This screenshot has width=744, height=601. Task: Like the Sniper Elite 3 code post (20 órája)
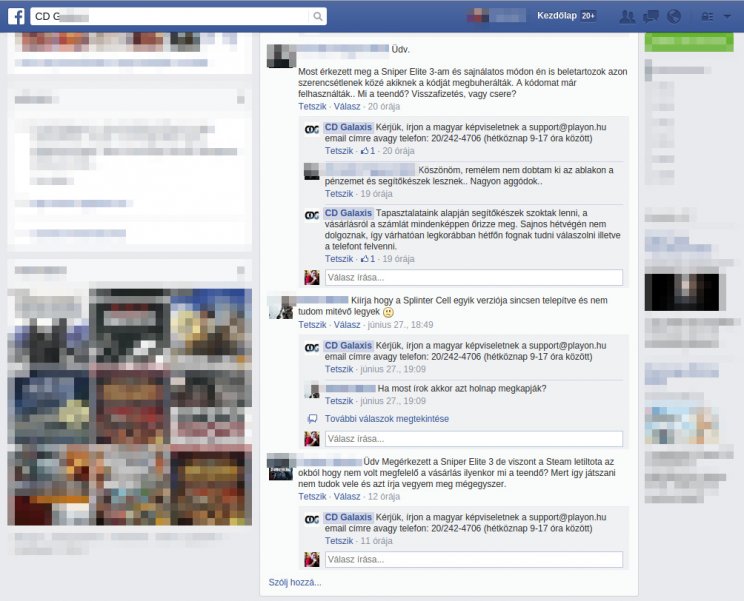312,106
